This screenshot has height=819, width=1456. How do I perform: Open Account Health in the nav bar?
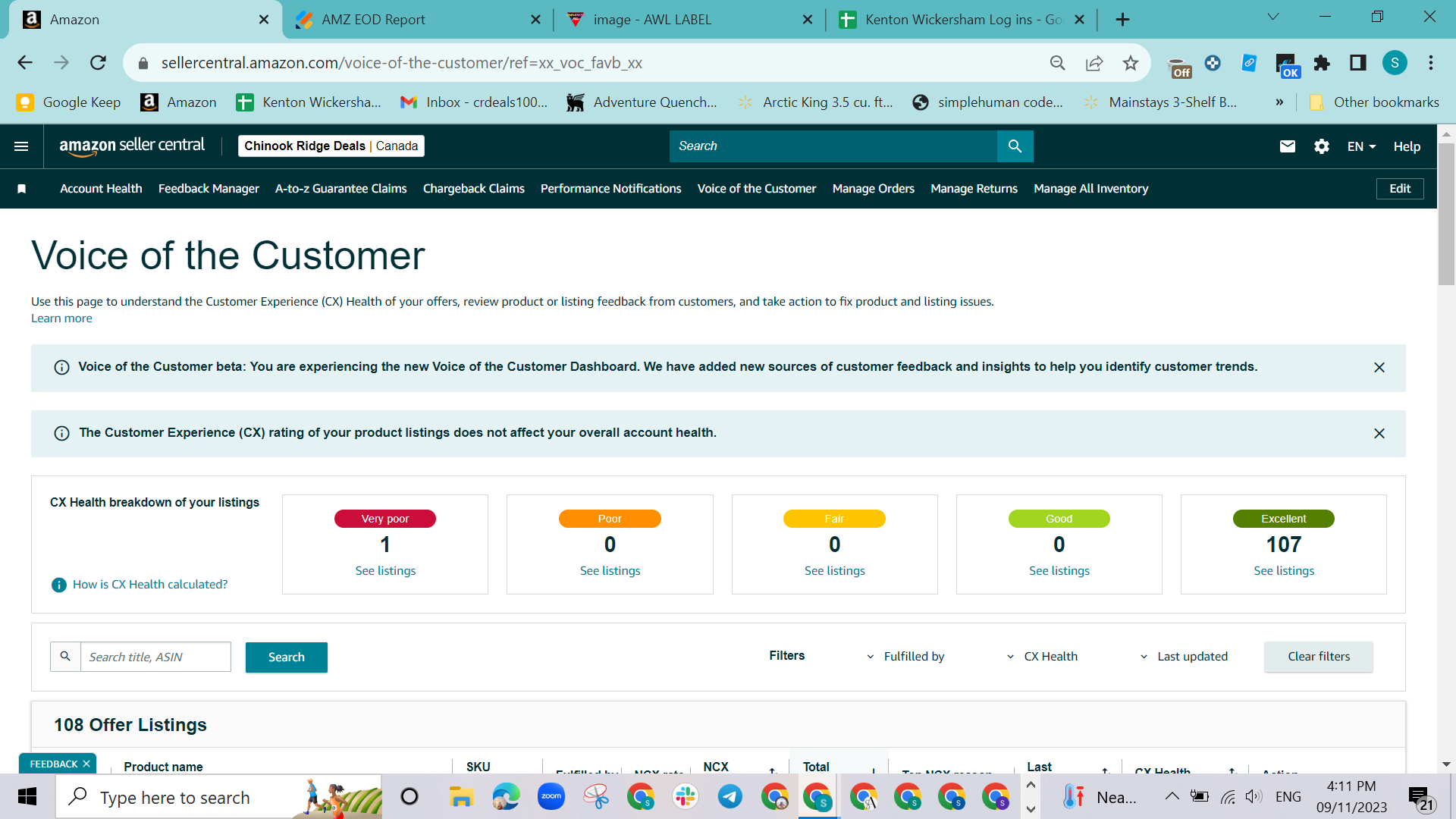click(x=101, y=189)
